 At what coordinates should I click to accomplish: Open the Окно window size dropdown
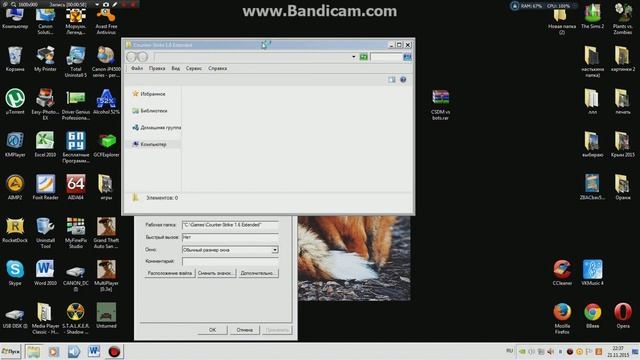point(275,249)
